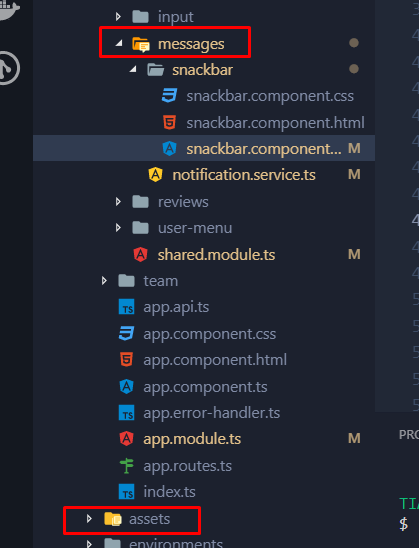Expand the assets folder arrow
The height and width of the screenshot is (548, 419).
[89, 519]
